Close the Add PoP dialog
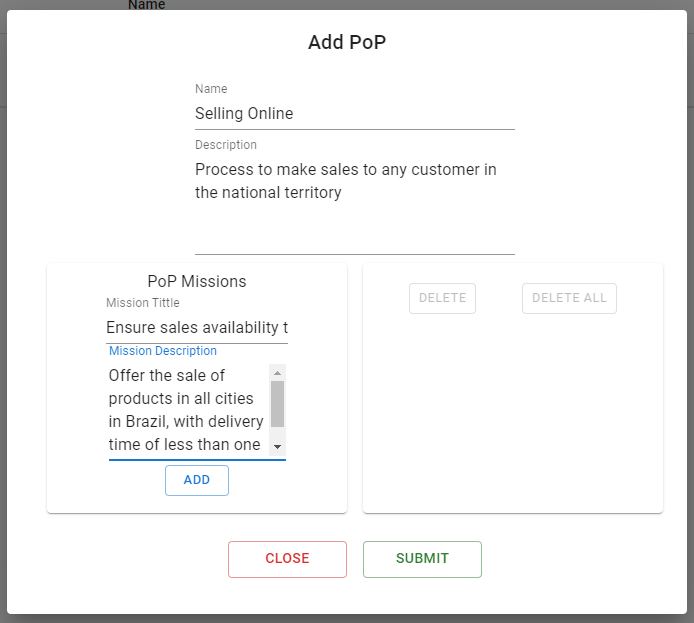 coord(287,559)
